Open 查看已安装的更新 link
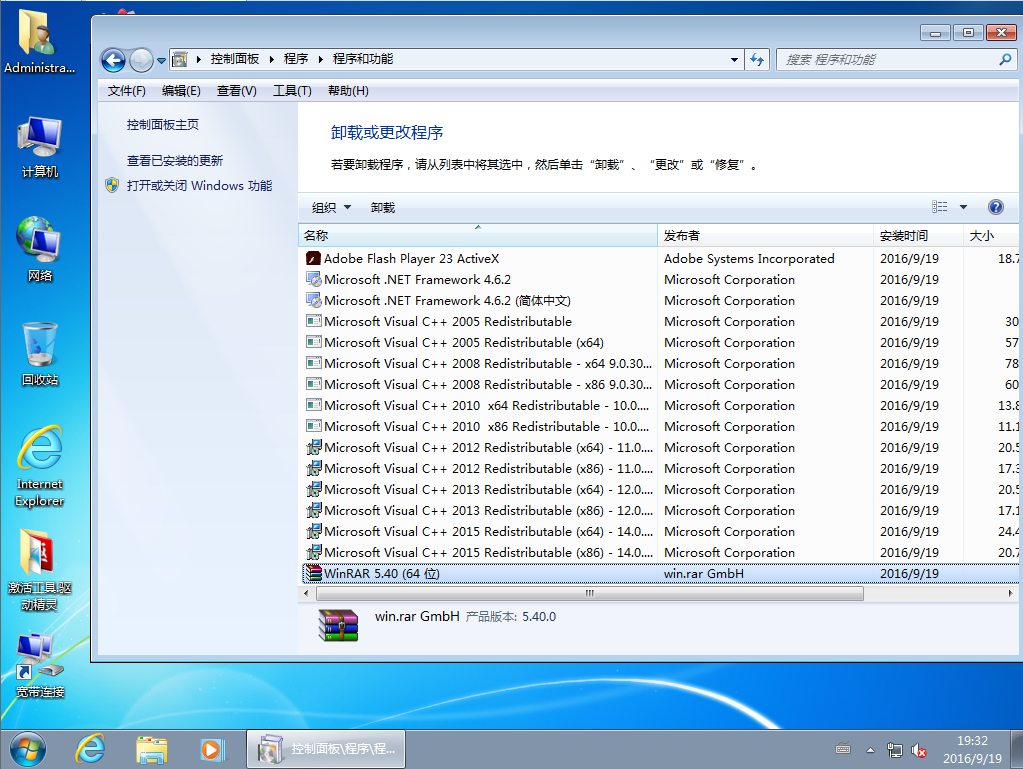 (x=174, y=161)
